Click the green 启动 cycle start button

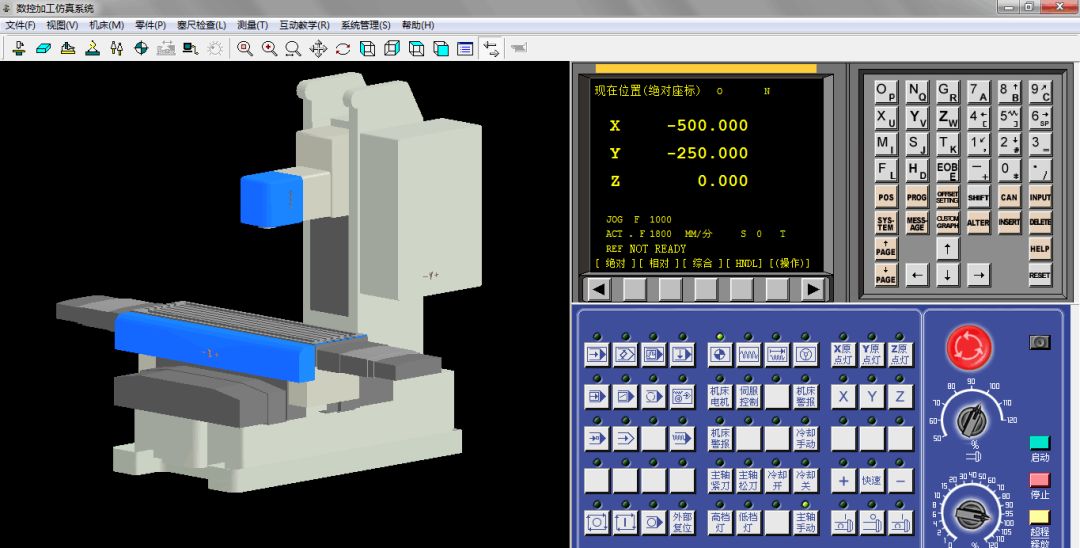[x=1039, y=443]
